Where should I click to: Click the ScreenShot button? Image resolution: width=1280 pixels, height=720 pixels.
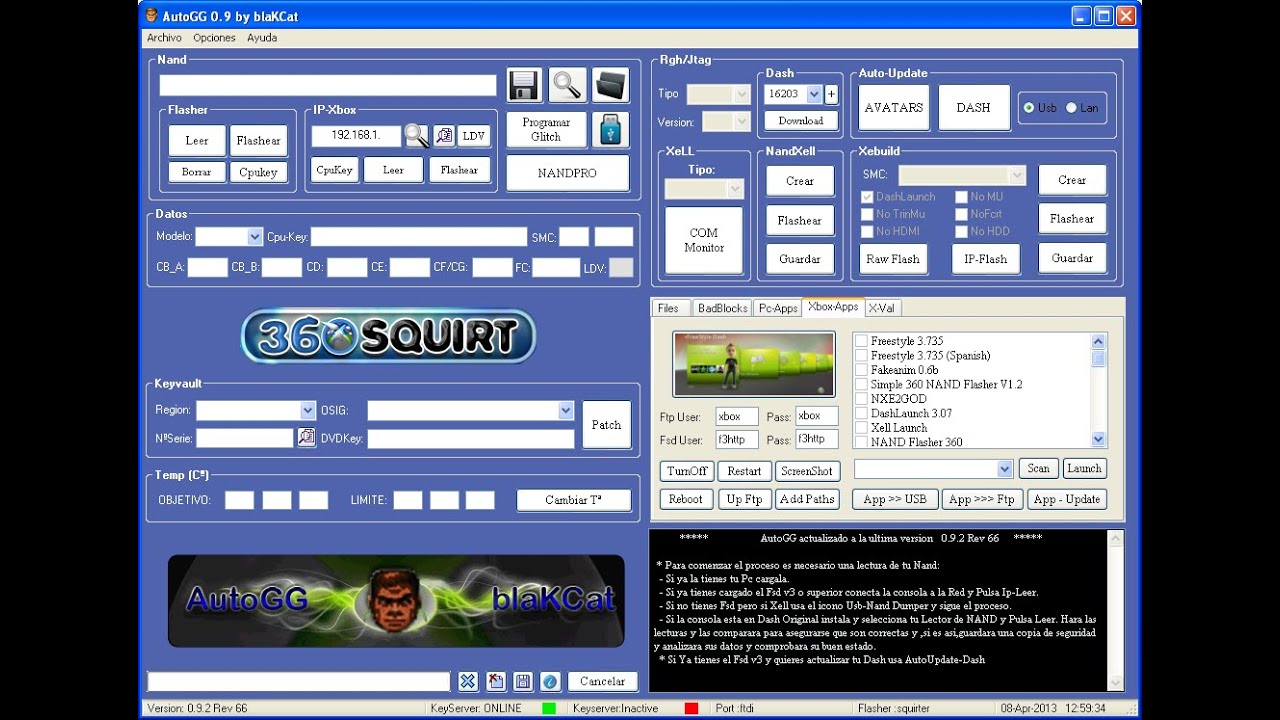pyautogui.click(x=807, y=471)
